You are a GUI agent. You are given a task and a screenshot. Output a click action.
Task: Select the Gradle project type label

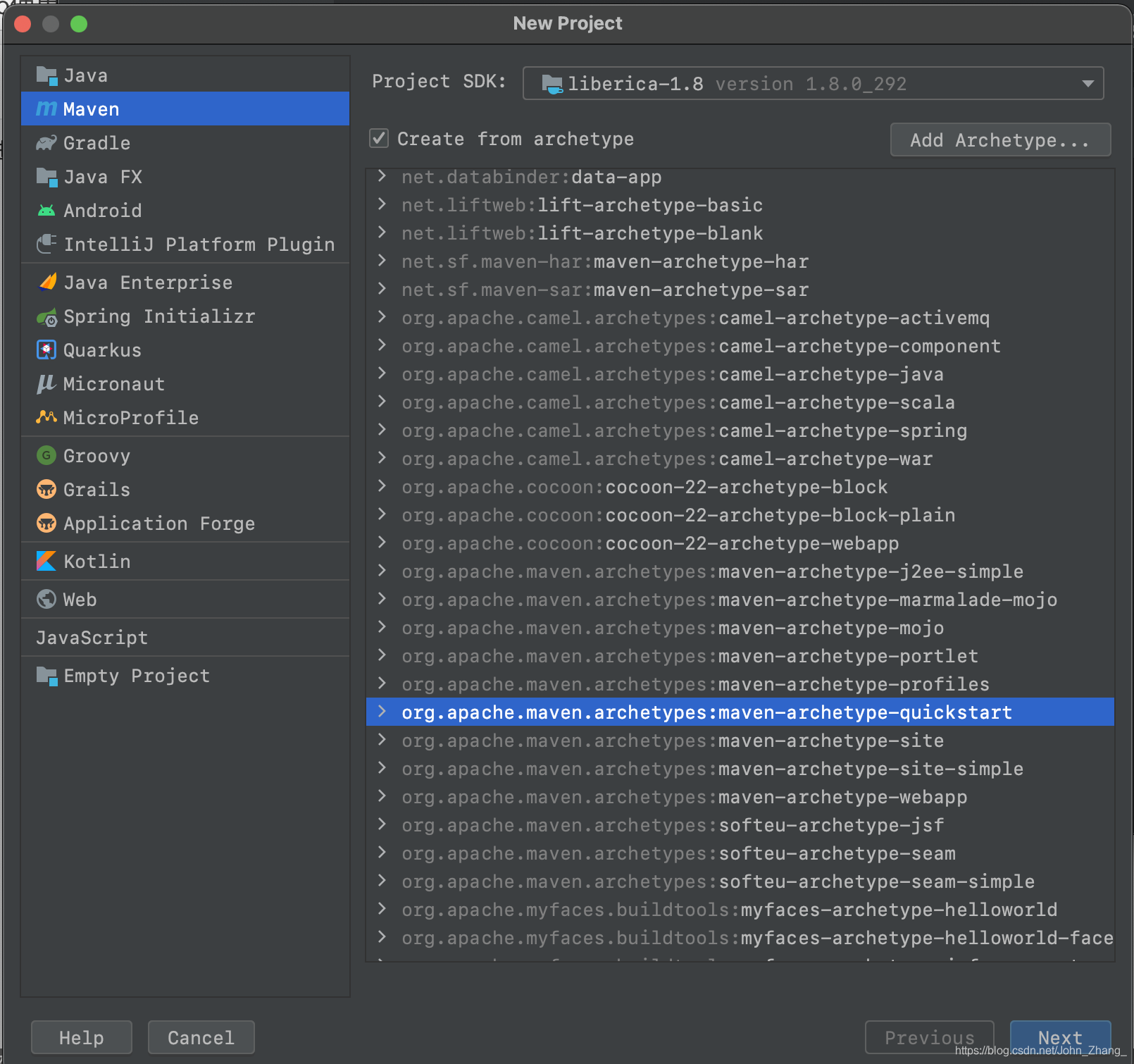(97, 143)
